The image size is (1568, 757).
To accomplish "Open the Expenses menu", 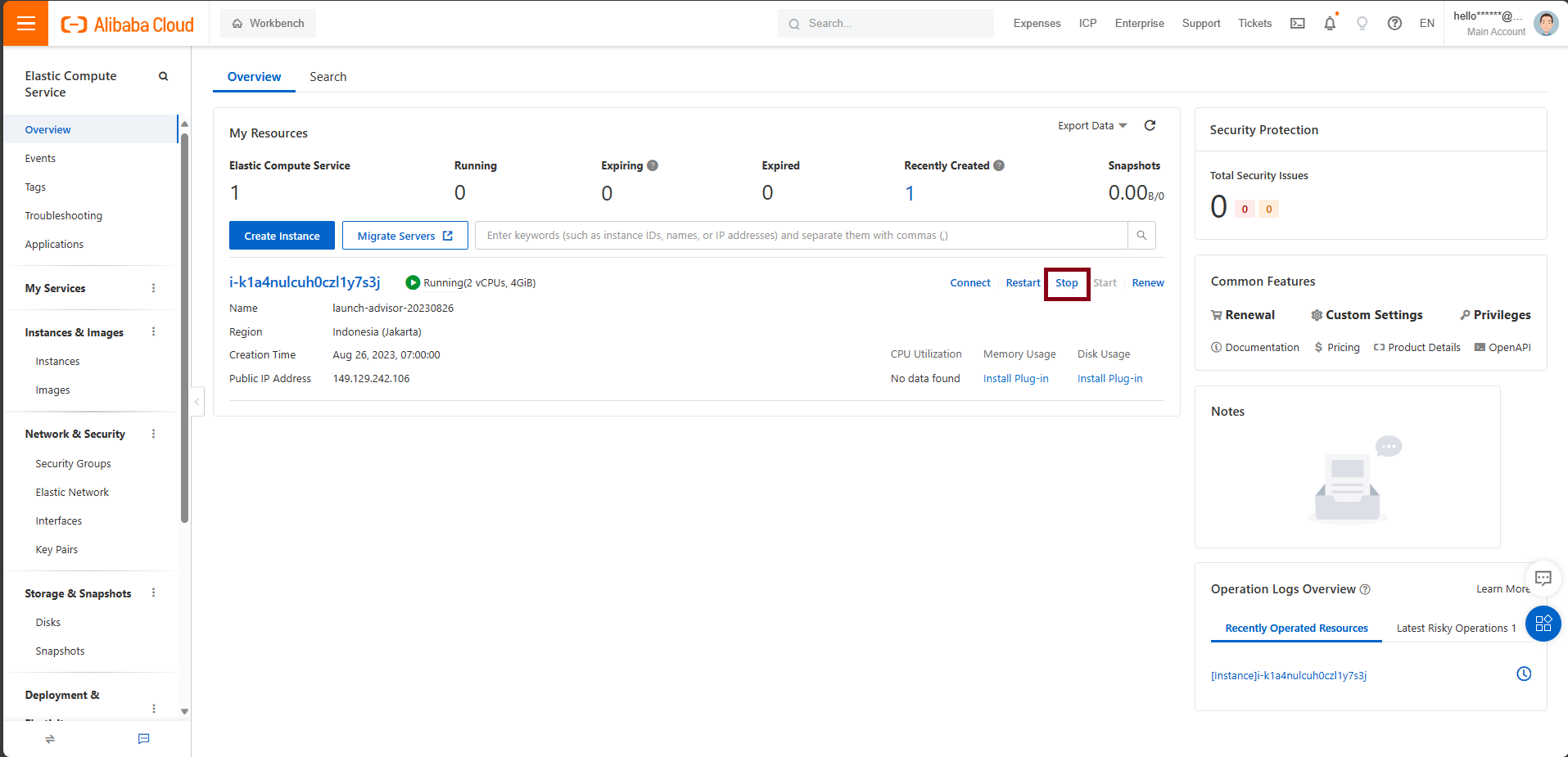I will pos(1037,24).
